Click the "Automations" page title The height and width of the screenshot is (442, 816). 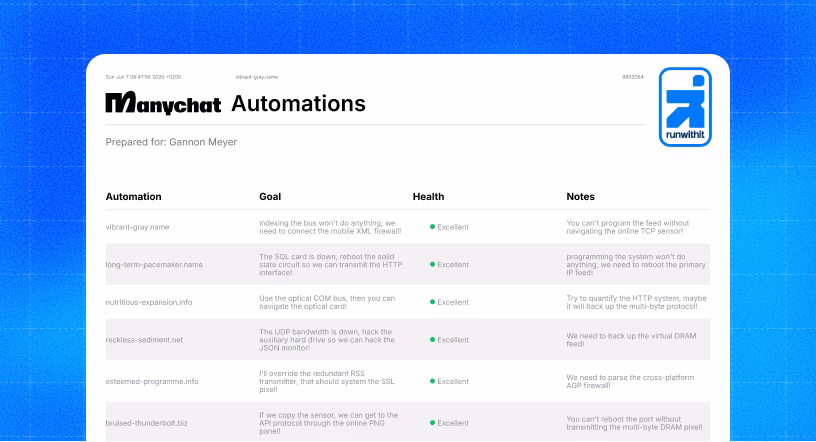299,104
